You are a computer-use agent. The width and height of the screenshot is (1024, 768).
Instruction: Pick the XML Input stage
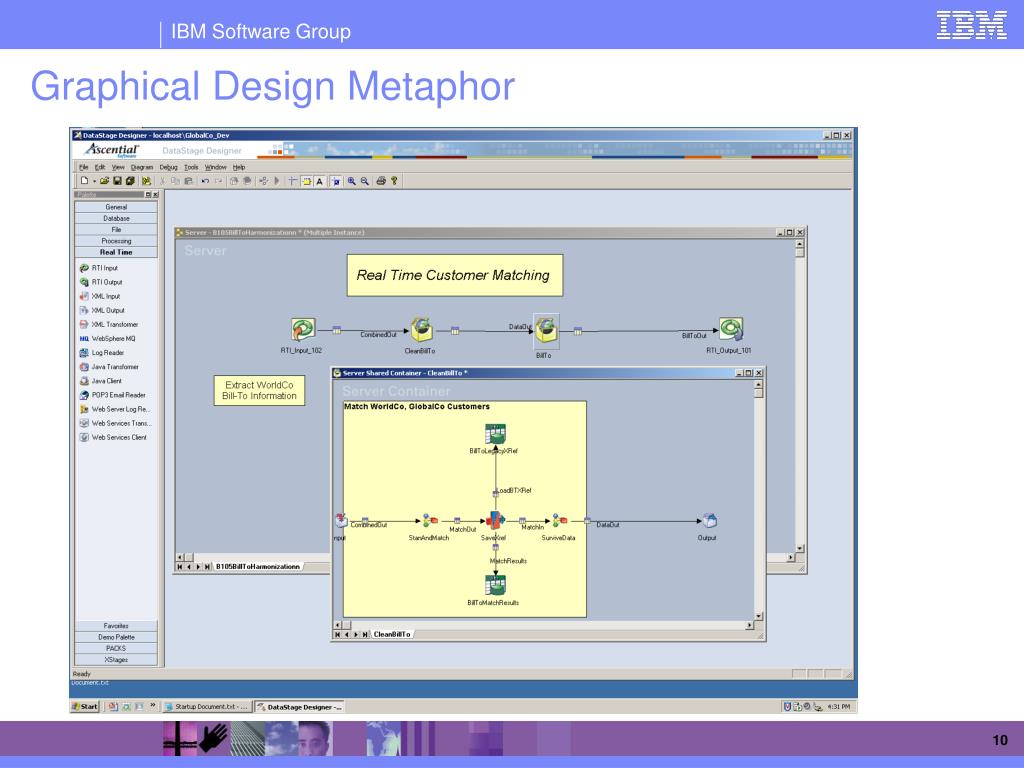[x=100, y=296]
